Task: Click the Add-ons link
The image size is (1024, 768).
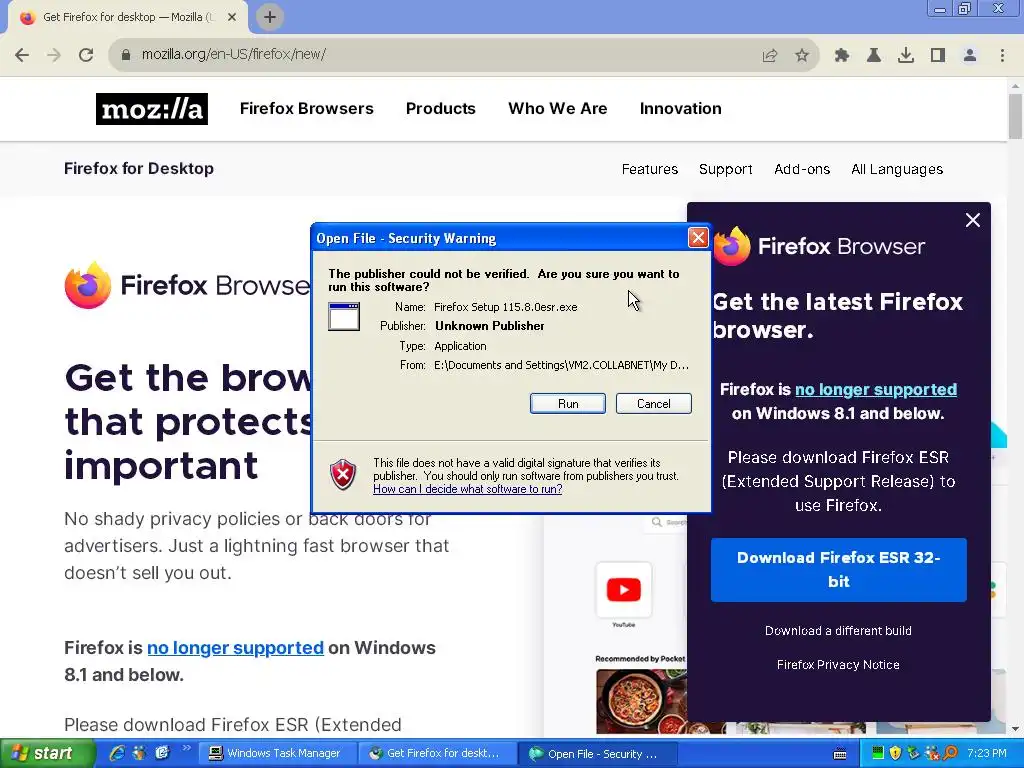Action: [x=802, y=169]
